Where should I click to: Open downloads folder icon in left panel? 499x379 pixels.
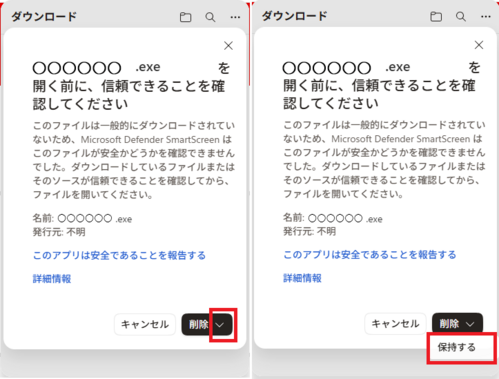[185, 17]
